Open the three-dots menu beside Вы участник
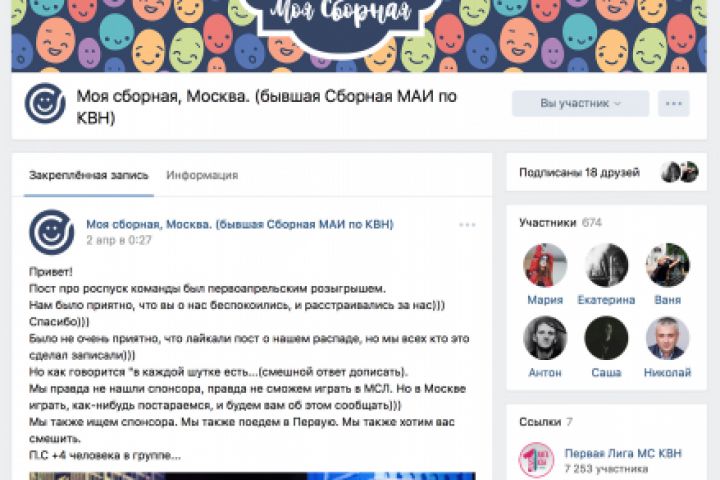Viewport: 720px width, 480px height. click(x=674, y=103)
